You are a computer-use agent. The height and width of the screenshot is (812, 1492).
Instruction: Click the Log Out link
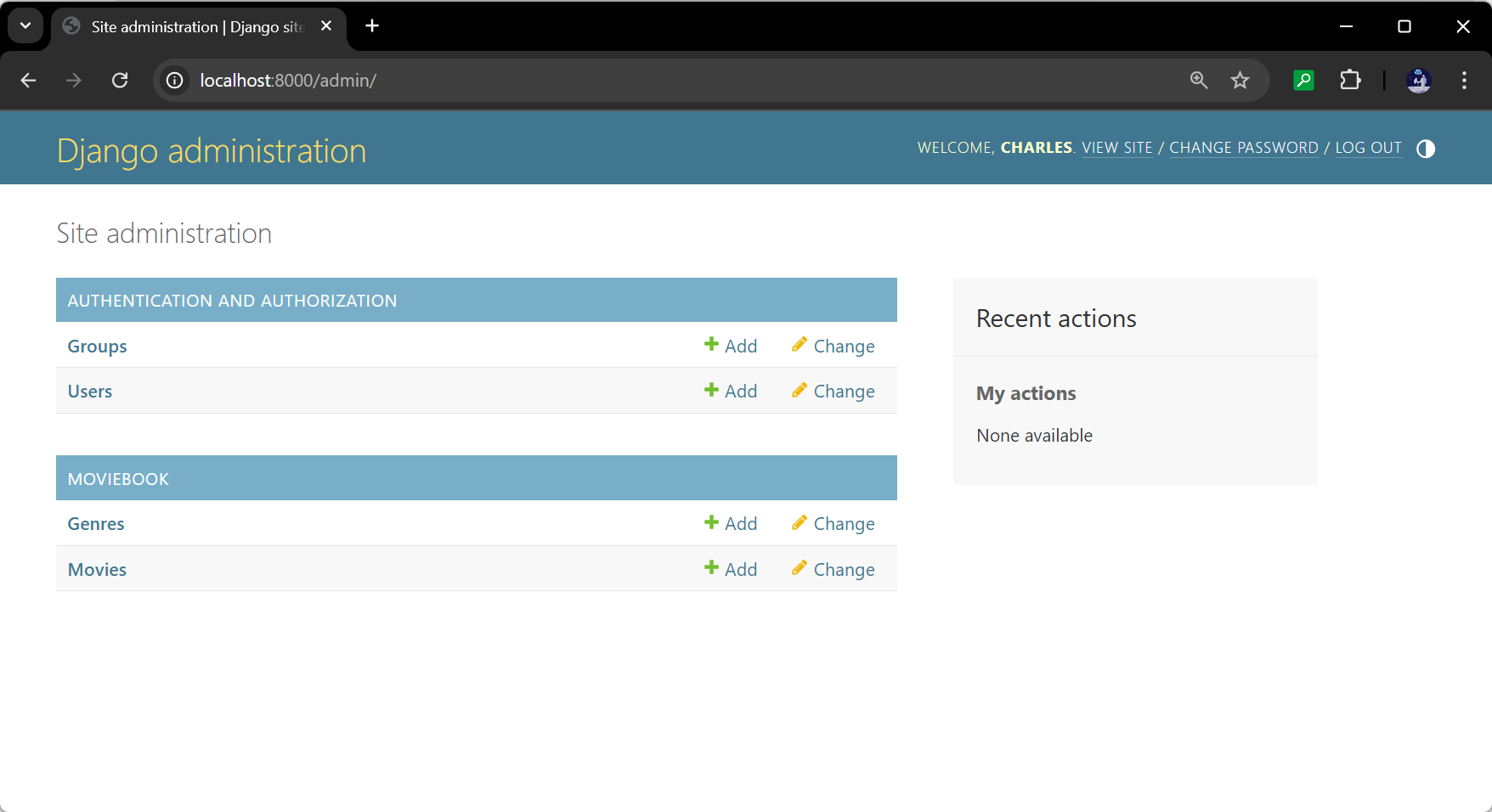pyautogui.click(x=1368, y=148)
